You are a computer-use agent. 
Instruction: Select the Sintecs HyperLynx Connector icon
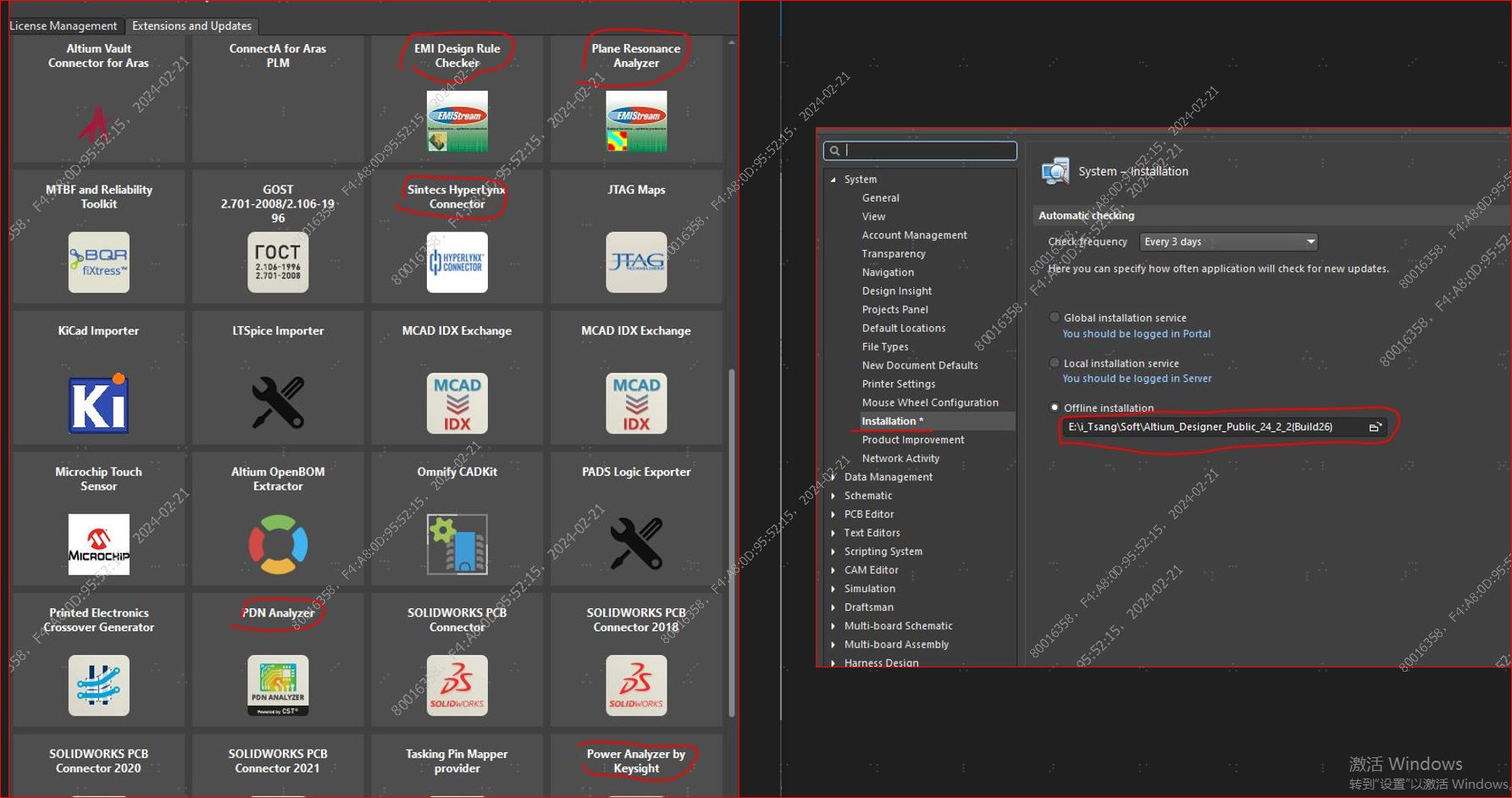(457, 262)
